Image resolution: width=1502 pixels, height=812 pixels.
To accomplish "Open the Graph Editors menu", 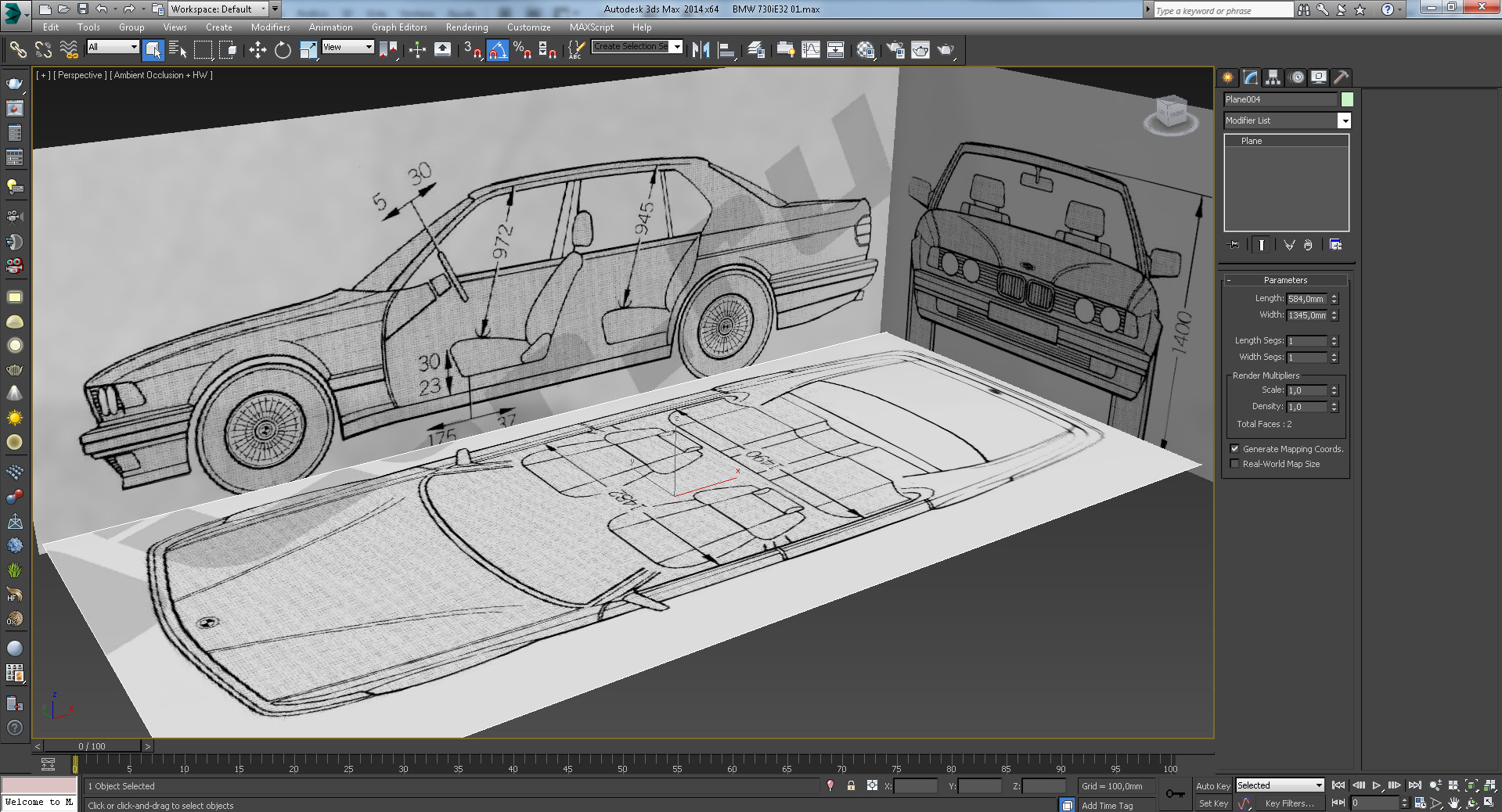I will [399, 27].
